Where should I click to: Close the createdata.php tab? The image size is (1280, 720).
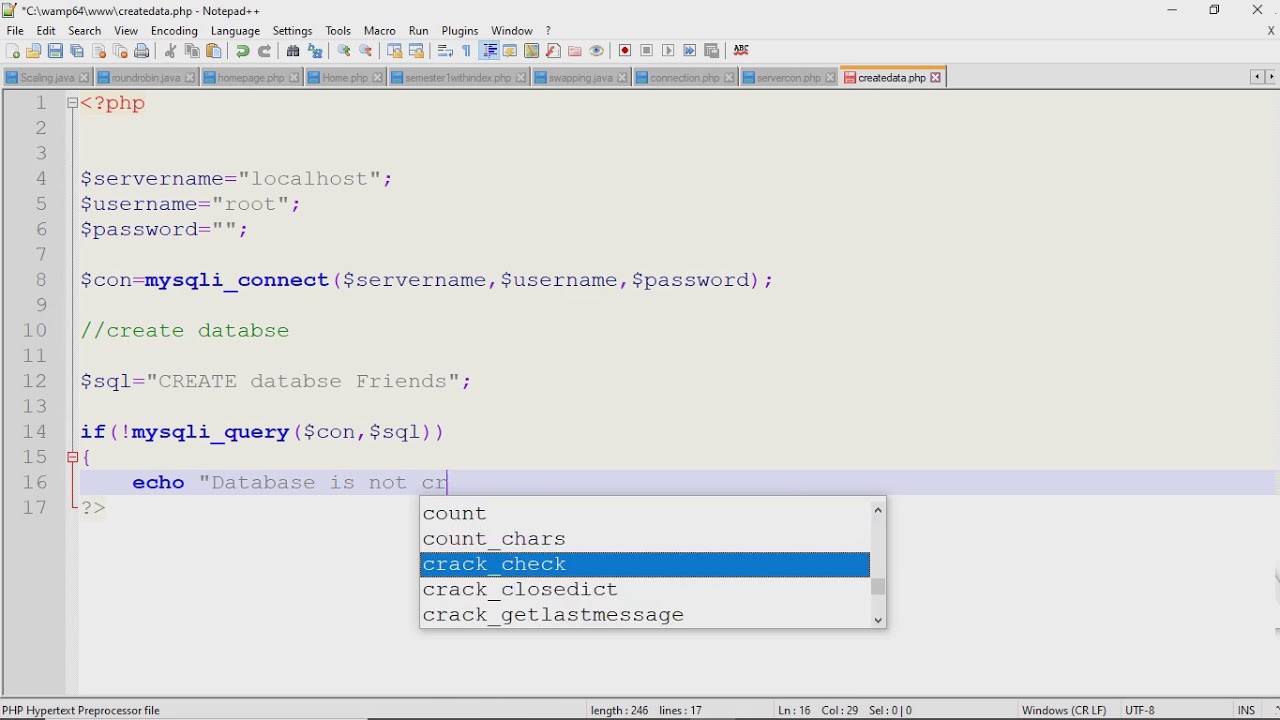[x=936, y=78]
